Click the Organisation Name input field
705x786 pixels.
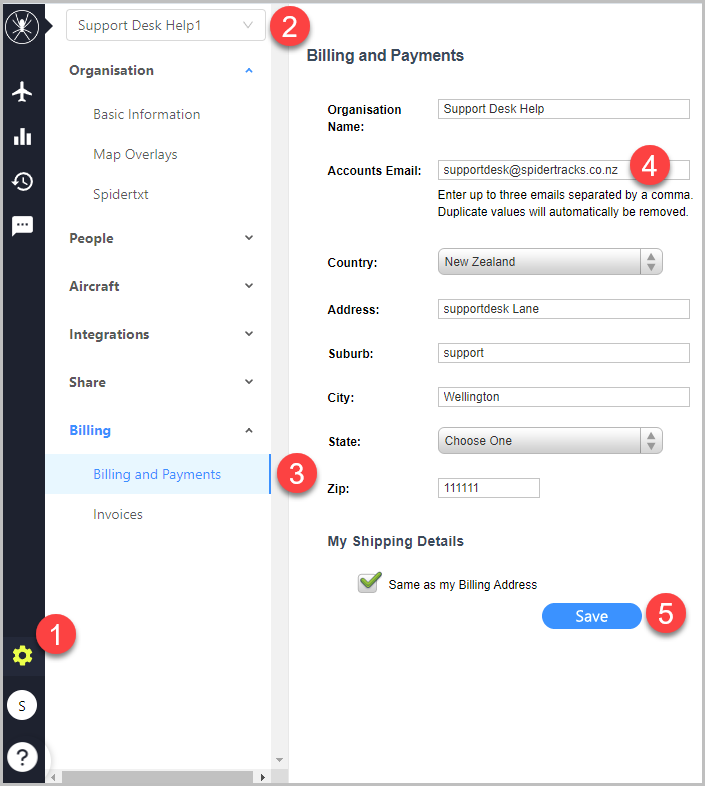(564, 109)
